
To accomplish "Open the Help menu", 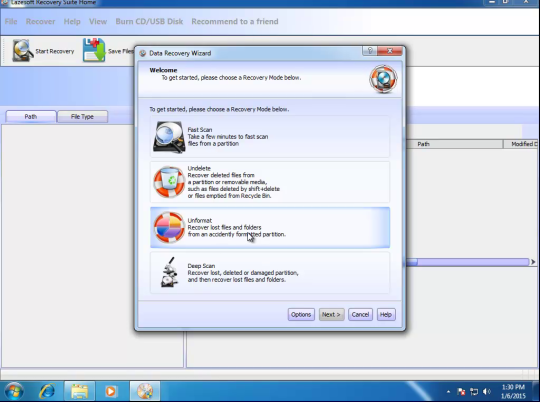I will click(x=72, y=21).
